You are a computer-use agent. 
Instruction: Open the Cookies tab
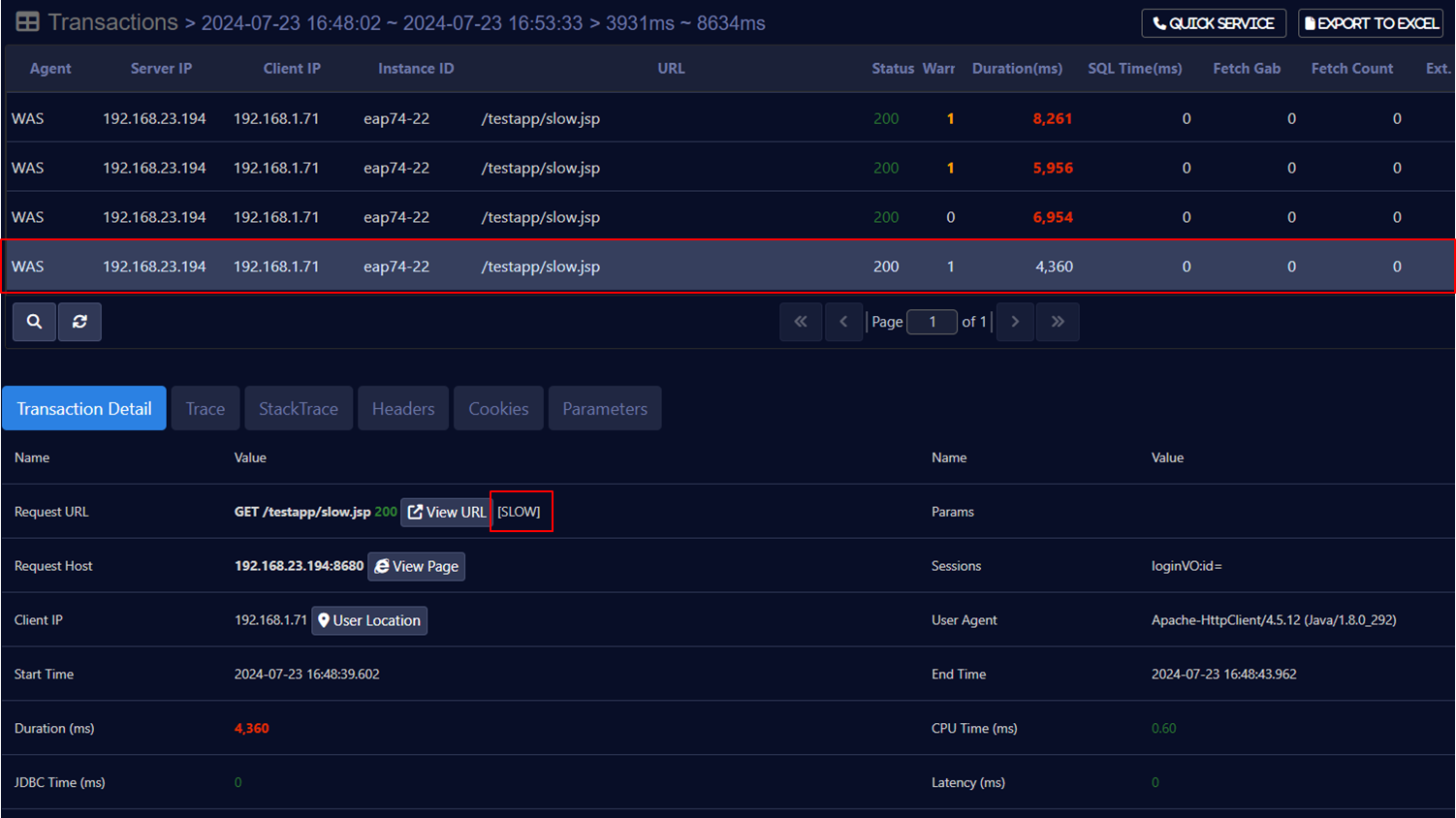tap(498, 409)
